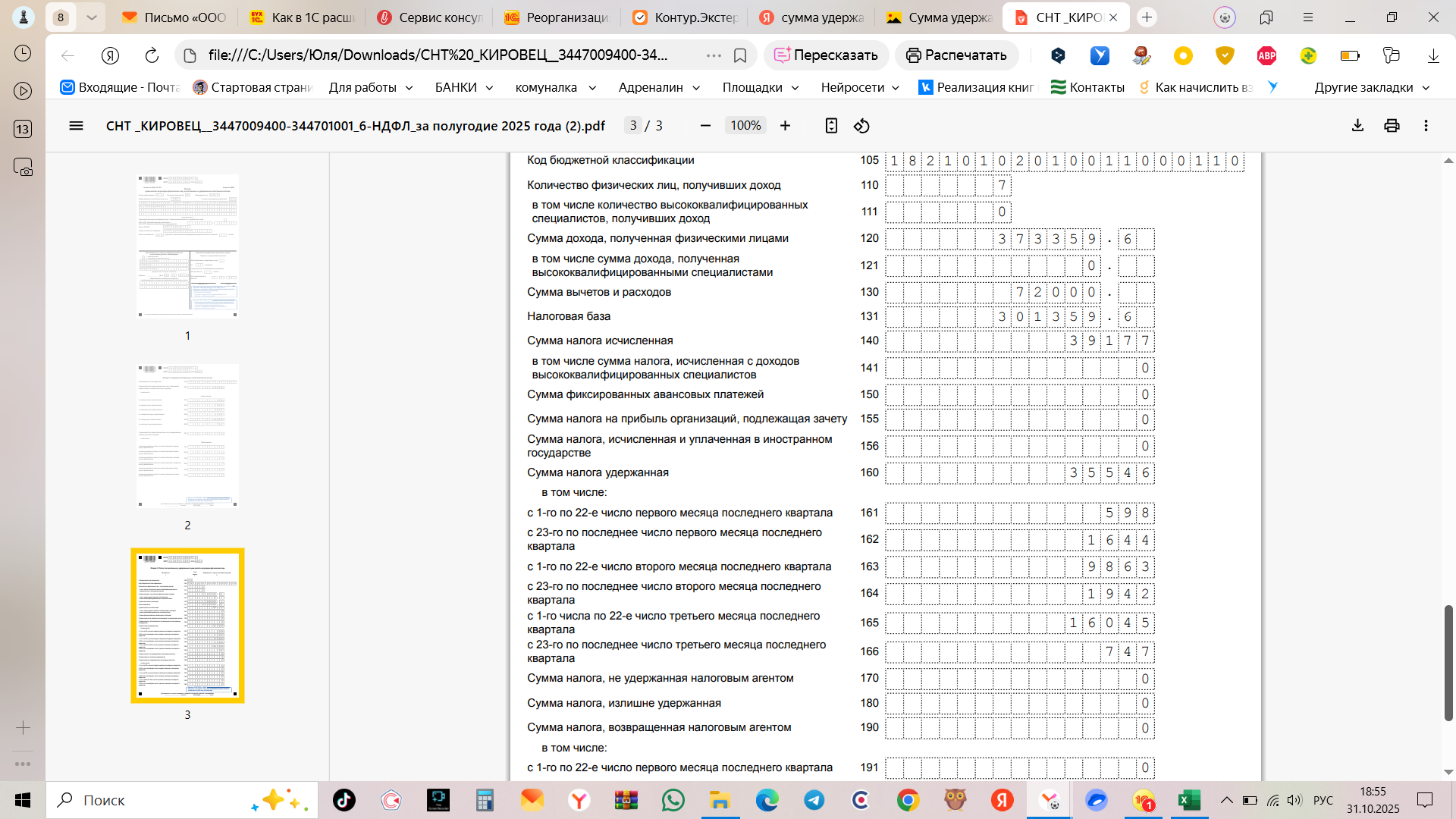Toggle the PDF sidebar thumbnails panel
This screenshot has height=819, width=1456.
(x=76, y=126)
